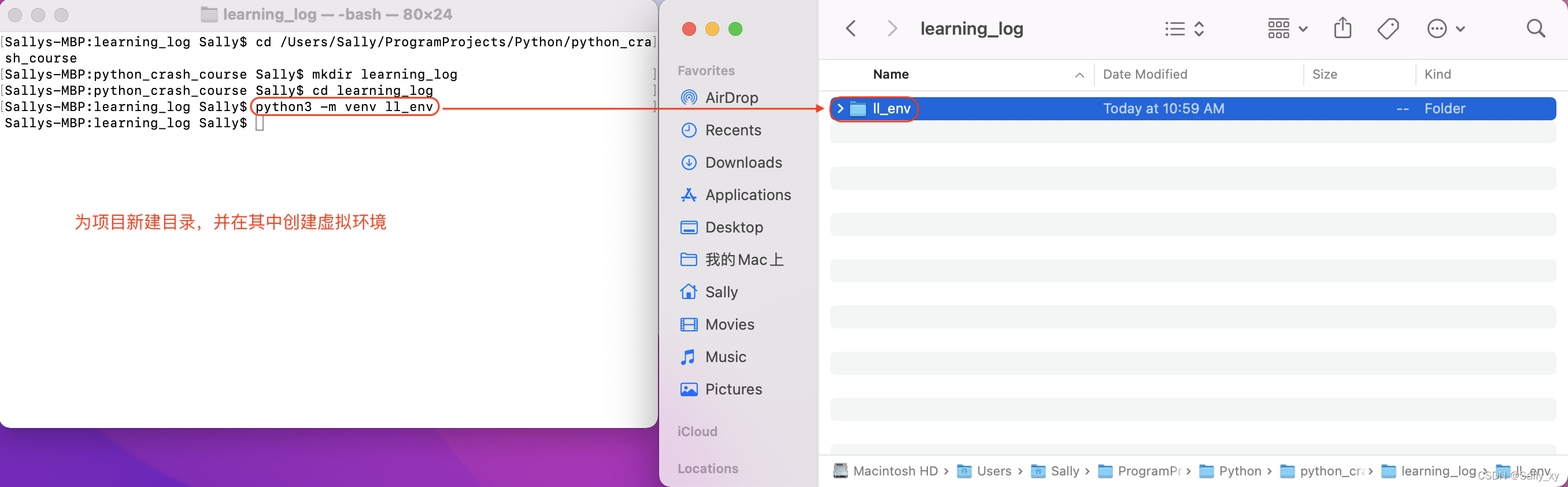
Task: Go back in Finder navigation
Action: point(851,28)
